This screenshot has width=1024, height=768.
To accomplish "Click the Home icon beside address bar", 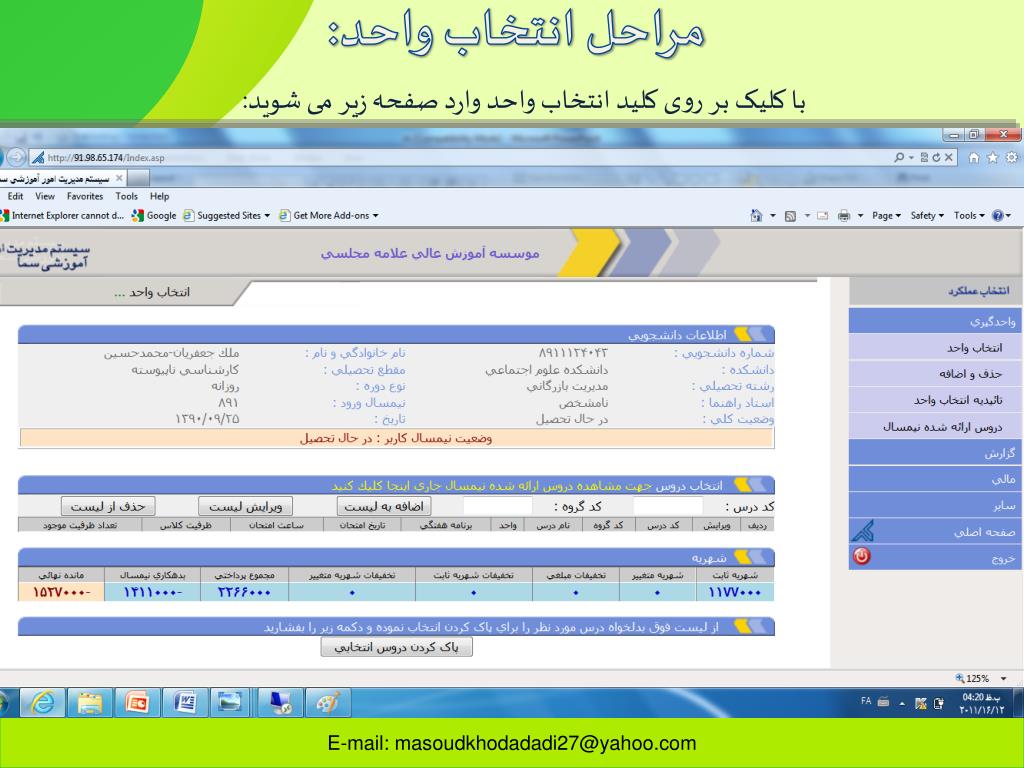I will 974,157.
